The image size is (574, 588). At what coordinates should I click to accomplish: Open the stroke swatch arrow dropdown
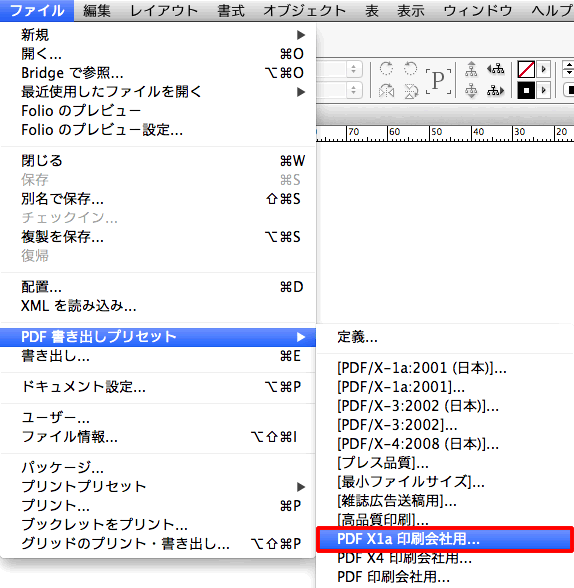(543, 91)
